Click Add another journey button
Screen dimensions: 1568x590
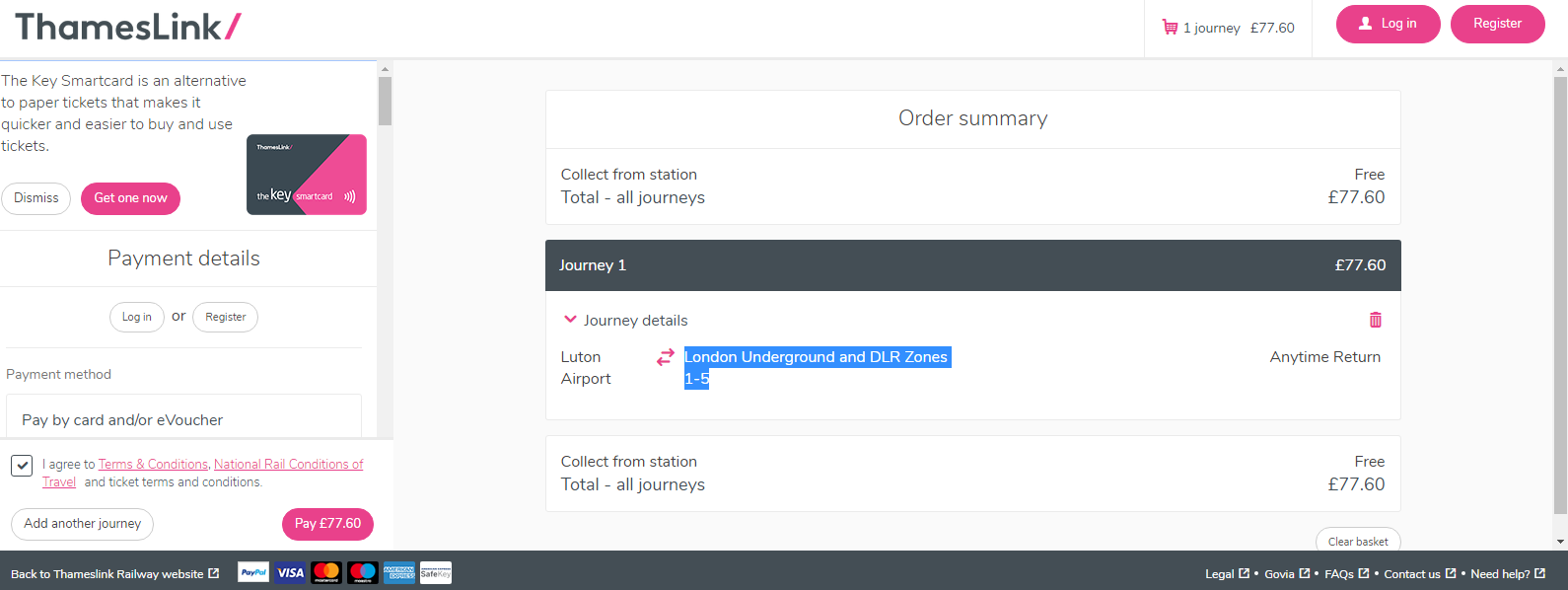[83, 524]
